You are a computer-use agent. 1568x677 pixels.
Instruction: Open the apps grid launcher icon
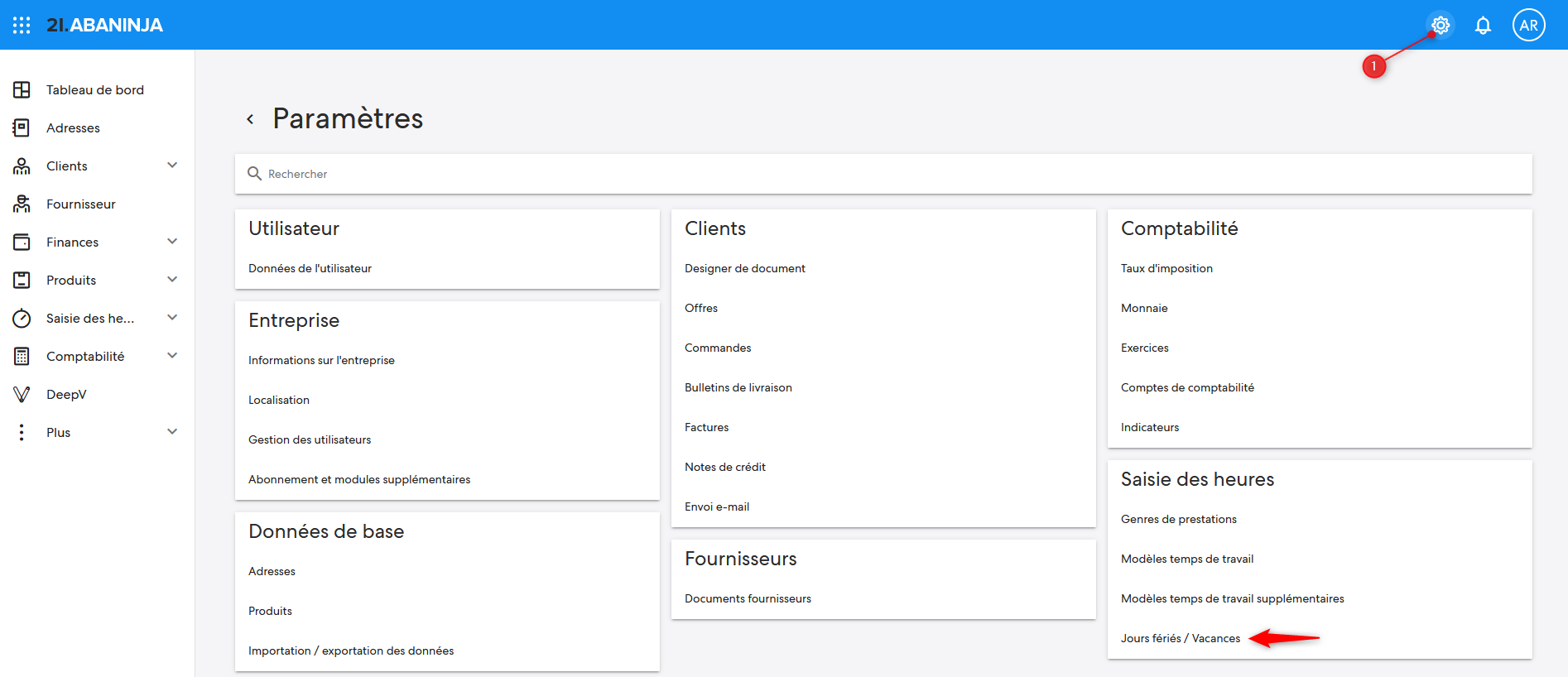point(22,25)
